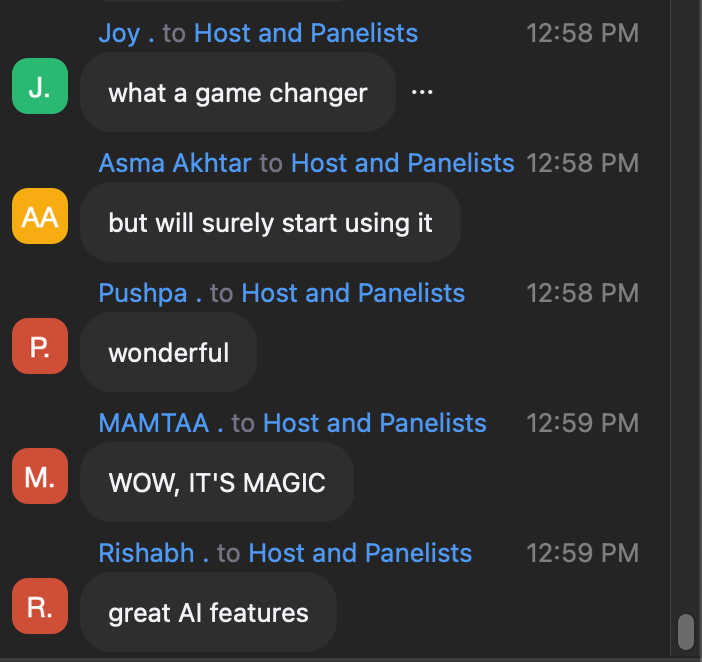Click Rishabh's red "R." avatar
702x662 pixels.
[x=39, y=607]
